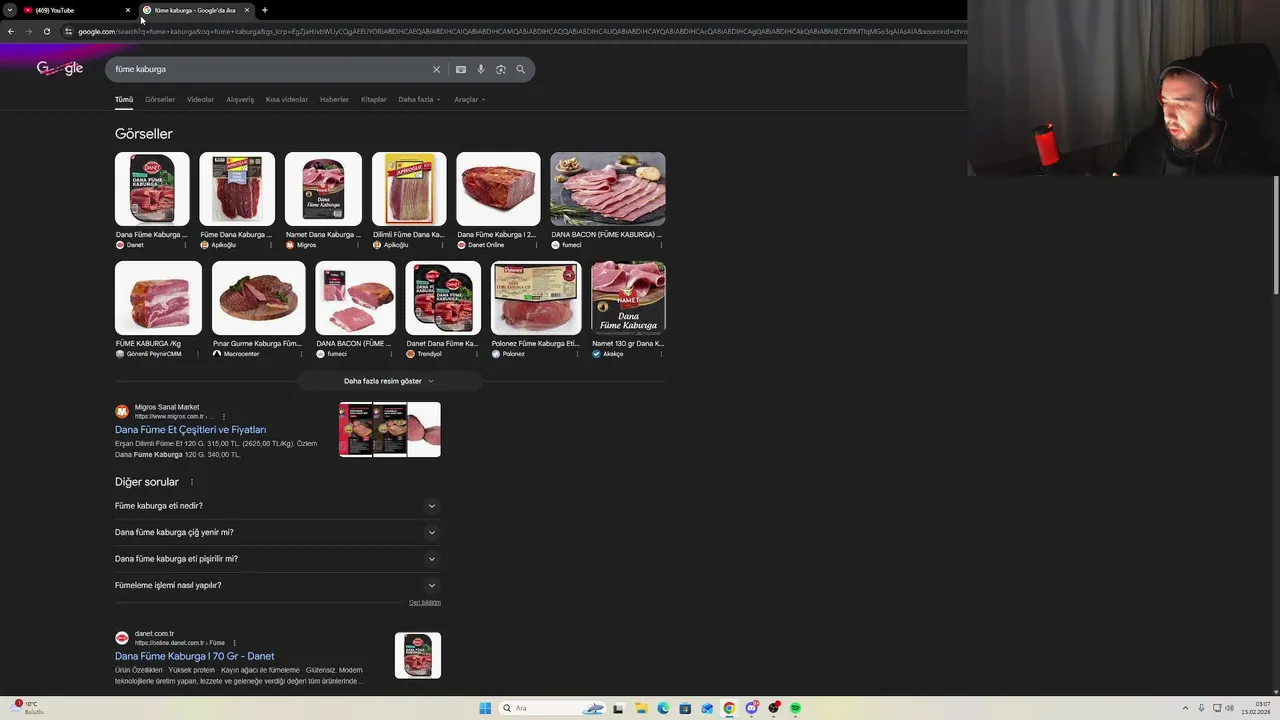Switch to the Haberler tab
This screenshot has height=720, width=1280.
tap(334, 99)
